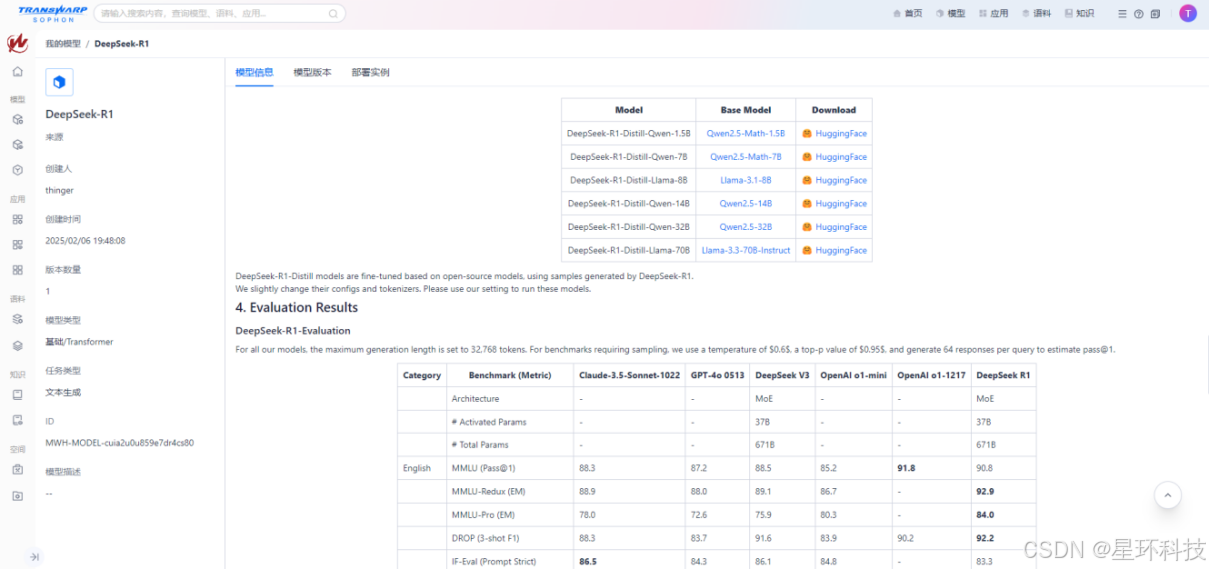The image size is (1210, 569).
Task: Open the user avatar T
Action: tap(1187, 13)
